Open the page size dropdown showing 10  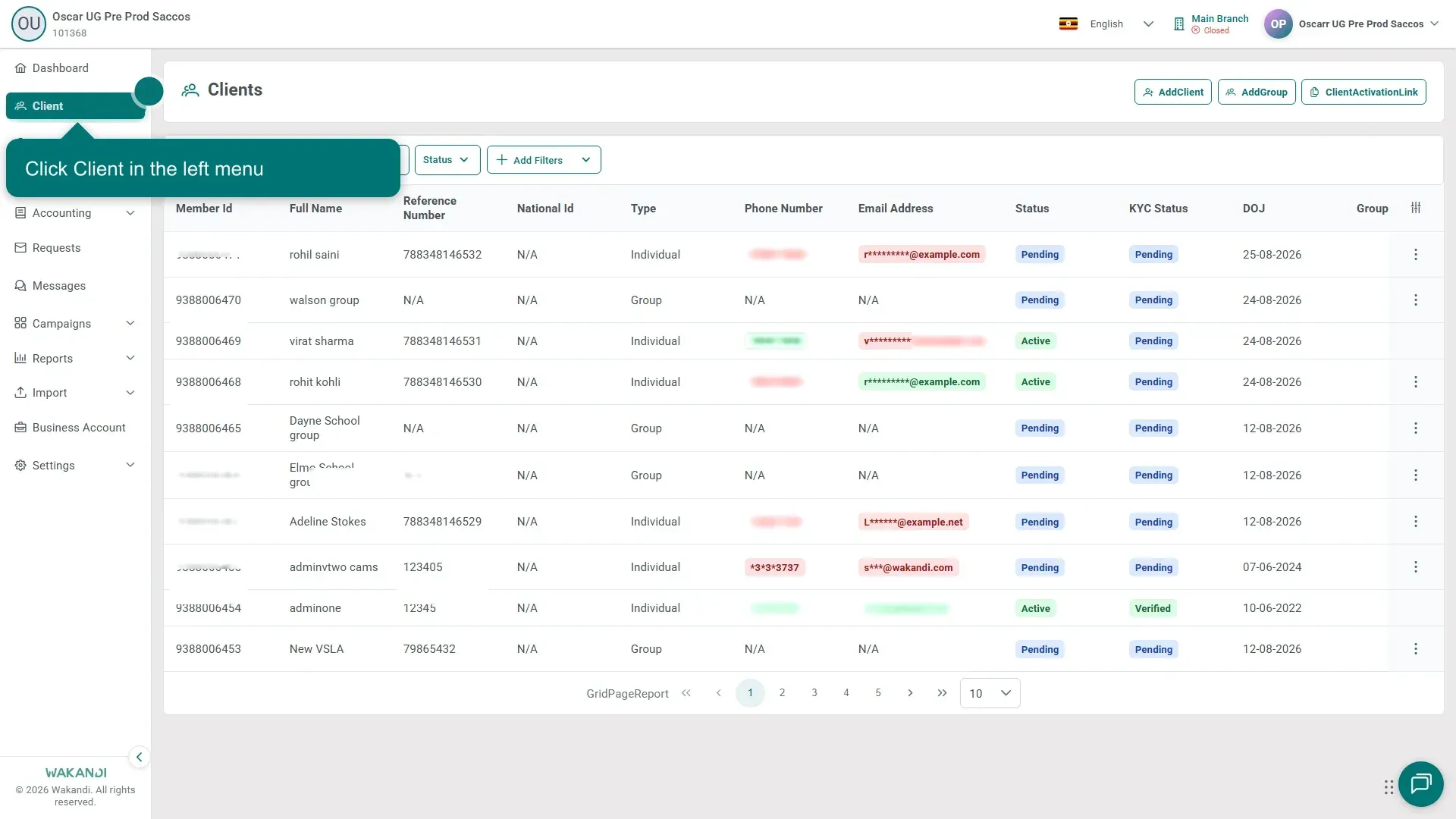990,693
